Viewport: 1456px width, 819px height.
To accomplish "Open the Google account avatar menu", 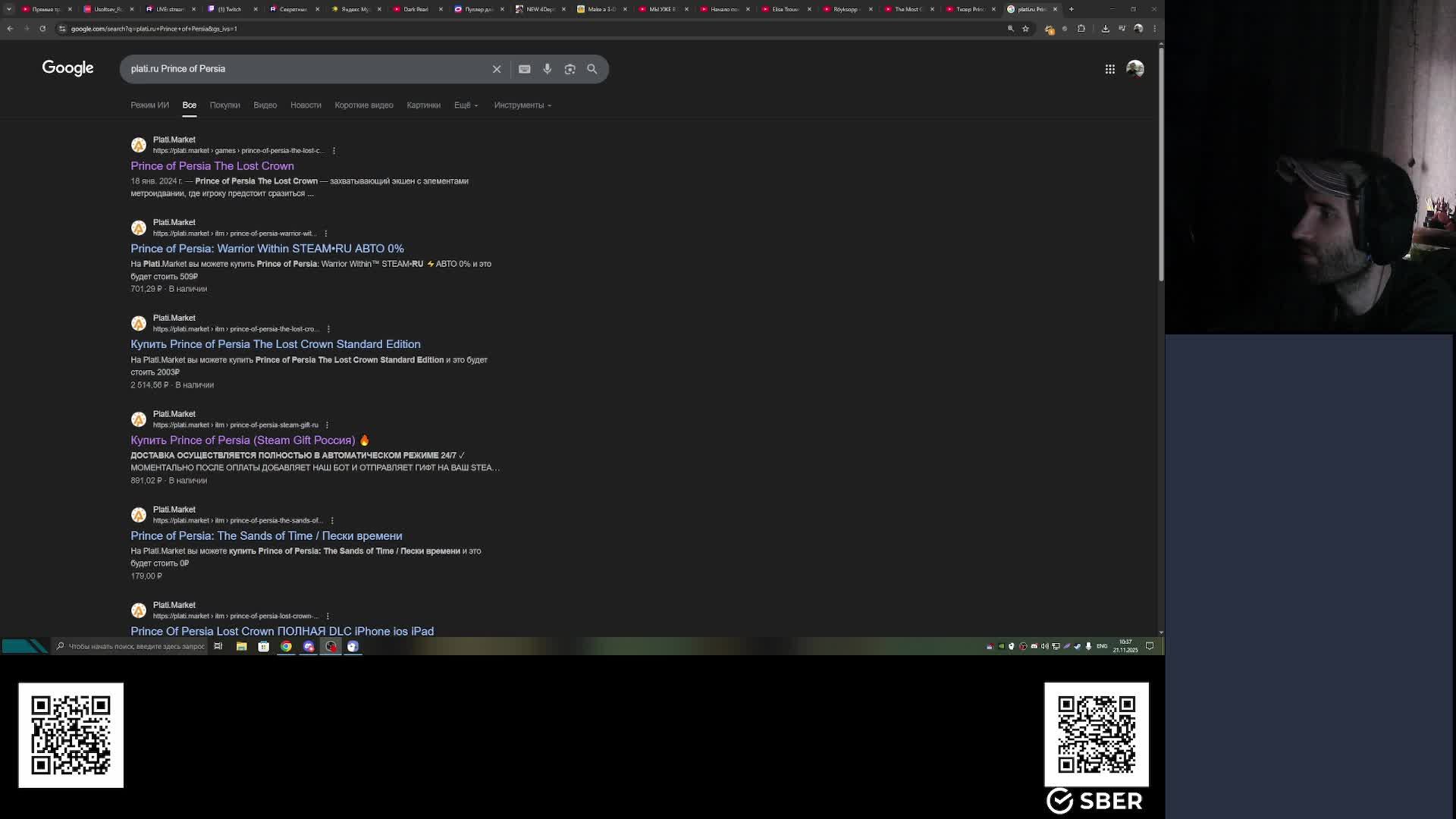I will coord(1134,69).
